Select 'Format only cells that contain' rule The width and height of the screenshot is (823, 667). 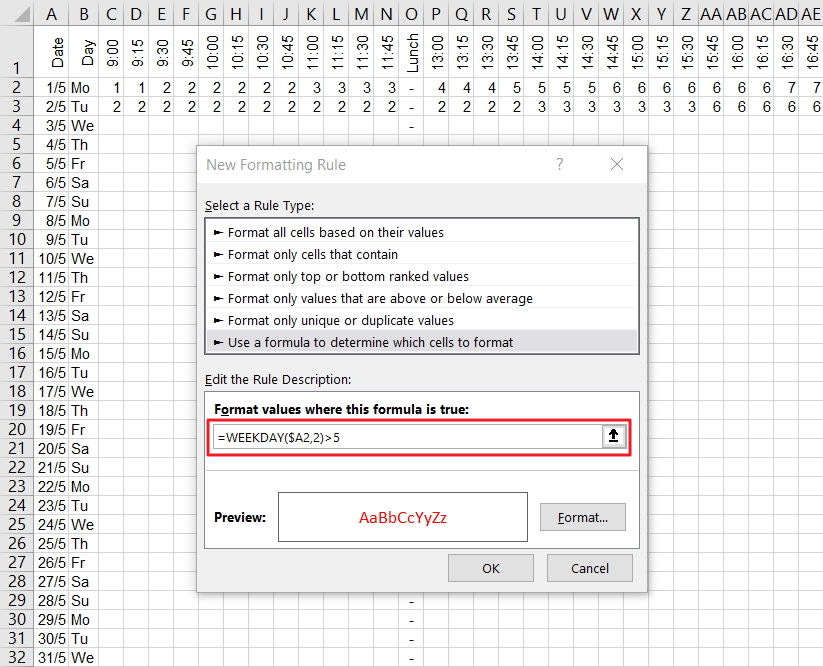[x=421, y=254]
